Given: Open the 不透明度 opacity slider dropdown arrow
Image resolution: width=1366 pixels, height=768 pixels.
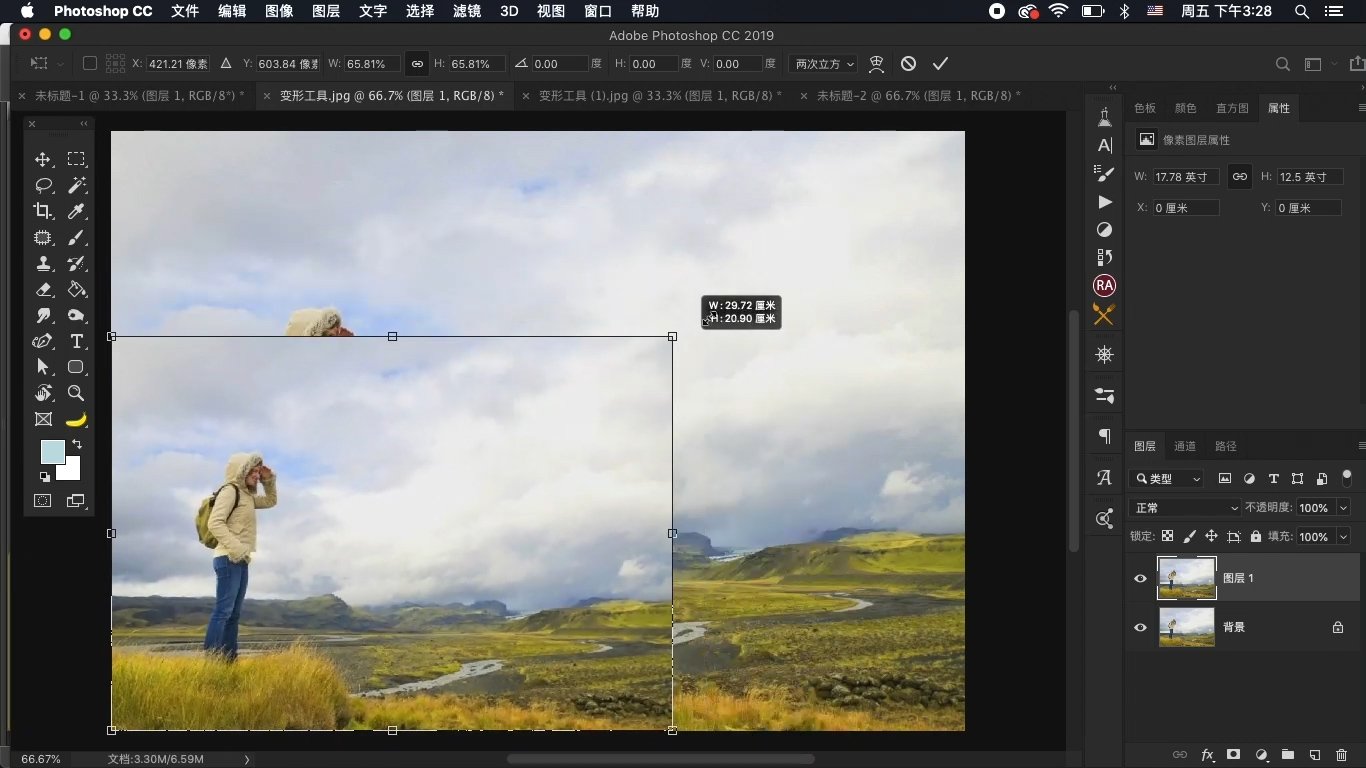Looking at the screenshot, I should click(1343, 508).
